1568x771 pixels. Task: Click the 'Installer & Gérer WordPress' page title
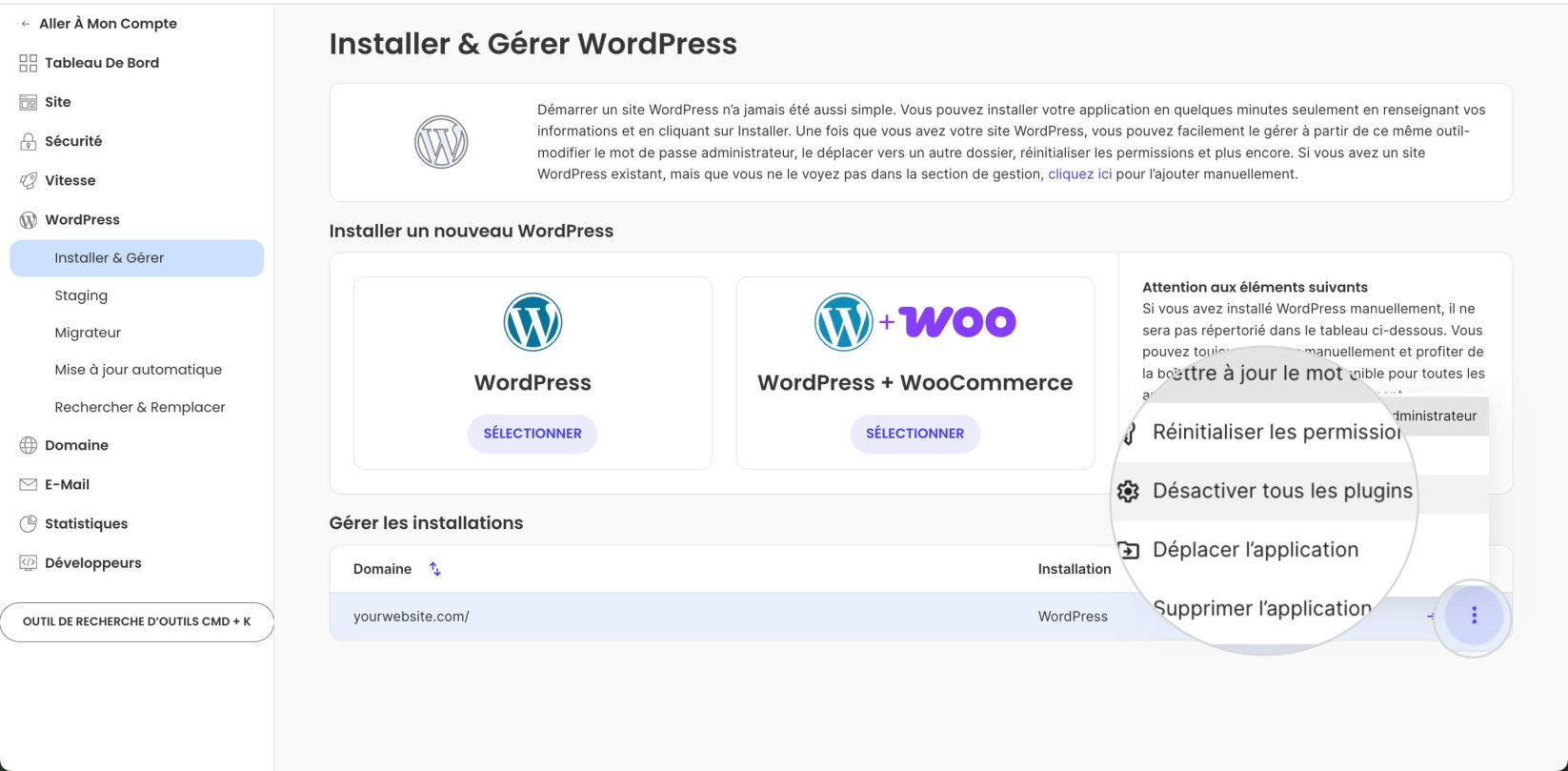(533, 44)
